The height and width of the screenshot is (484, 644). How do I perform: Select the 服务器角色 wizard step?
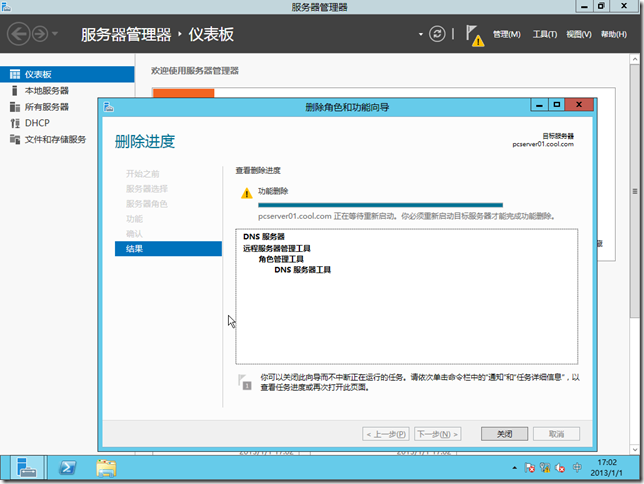[x=147, y=204]
